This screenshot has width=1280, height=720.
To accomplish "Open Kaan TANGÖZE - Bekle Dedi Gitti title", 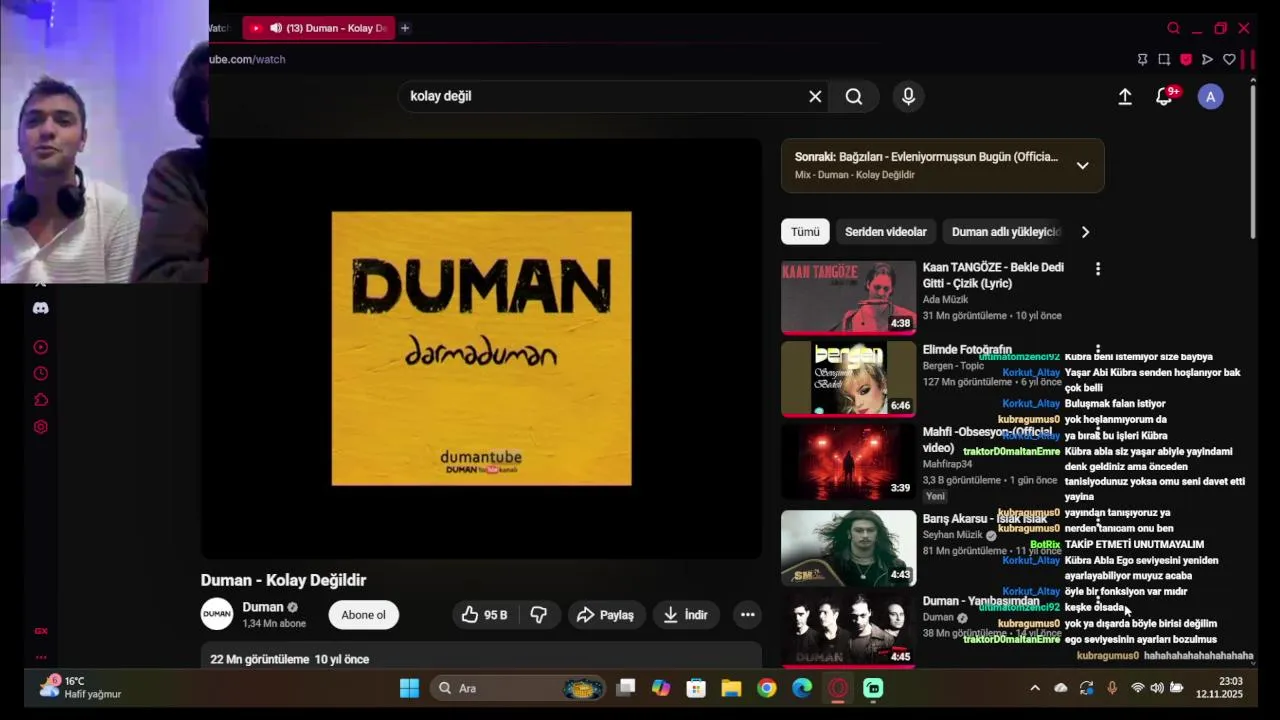I will (993, 275).
